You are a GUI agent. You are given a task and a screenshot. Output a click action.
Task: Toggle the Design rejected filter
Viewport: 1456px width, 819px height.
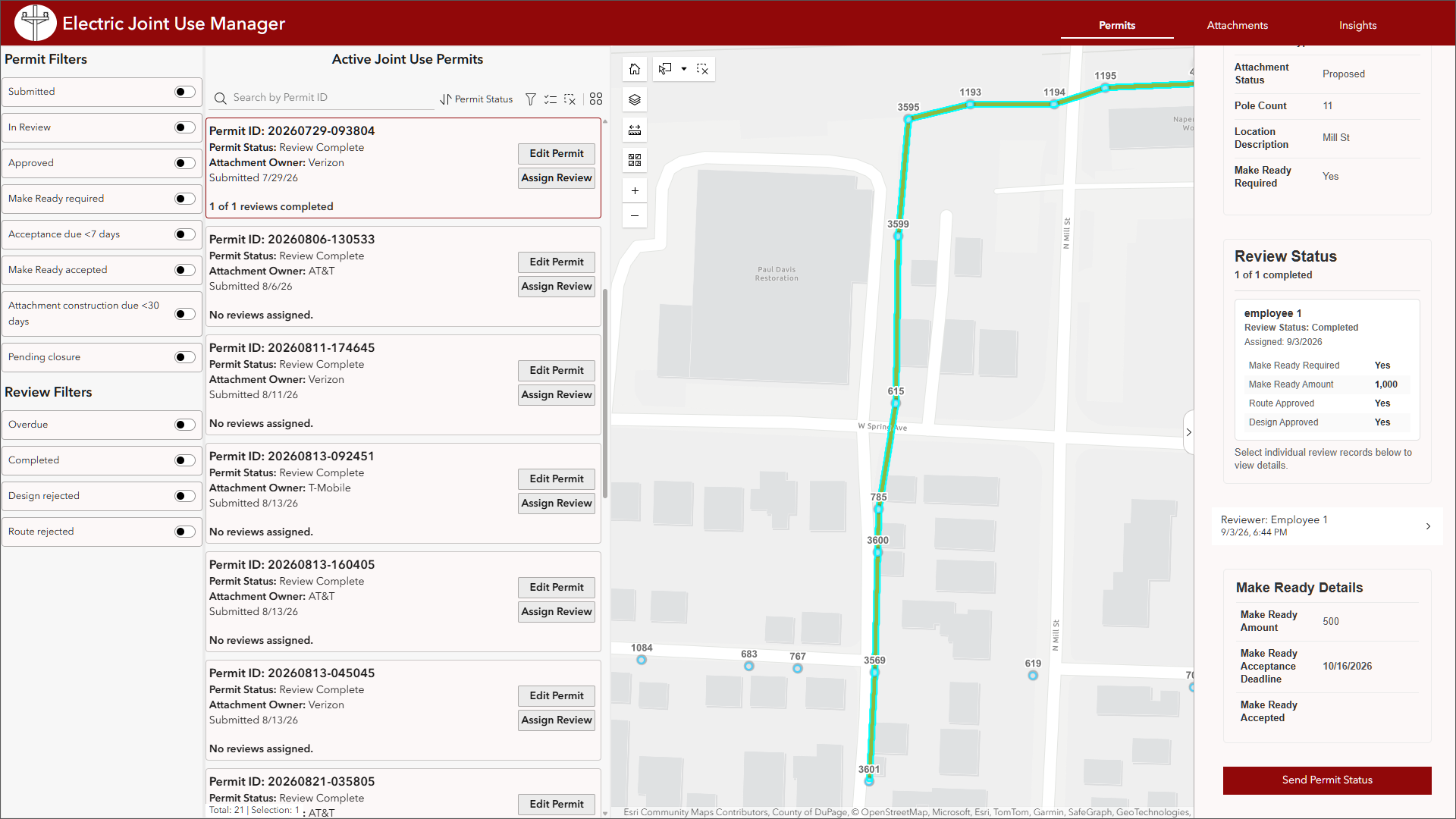pos(185,496)
